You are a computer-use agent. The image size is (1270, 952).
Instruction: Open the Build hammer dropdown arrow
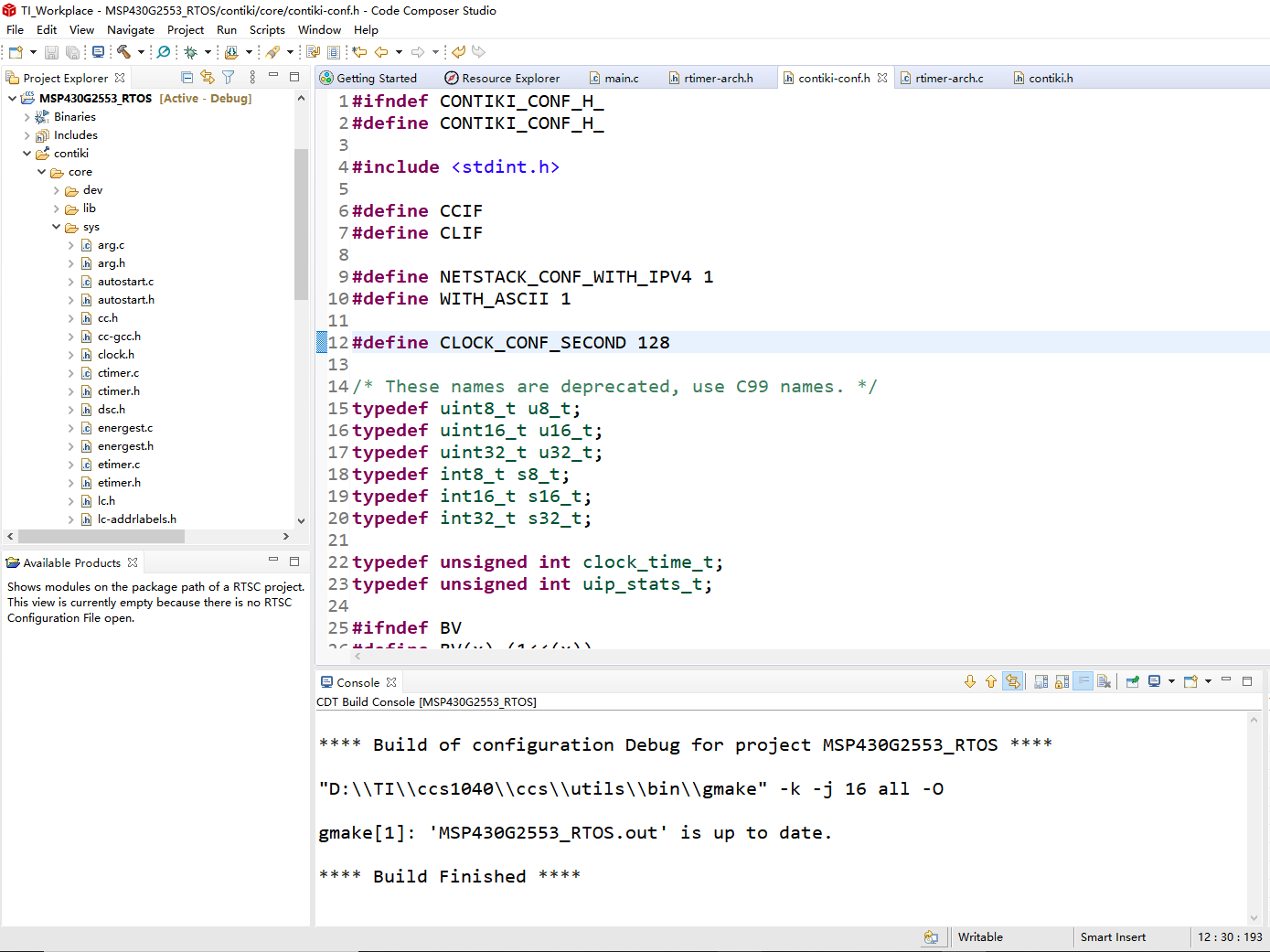click(x=141, y=52)
